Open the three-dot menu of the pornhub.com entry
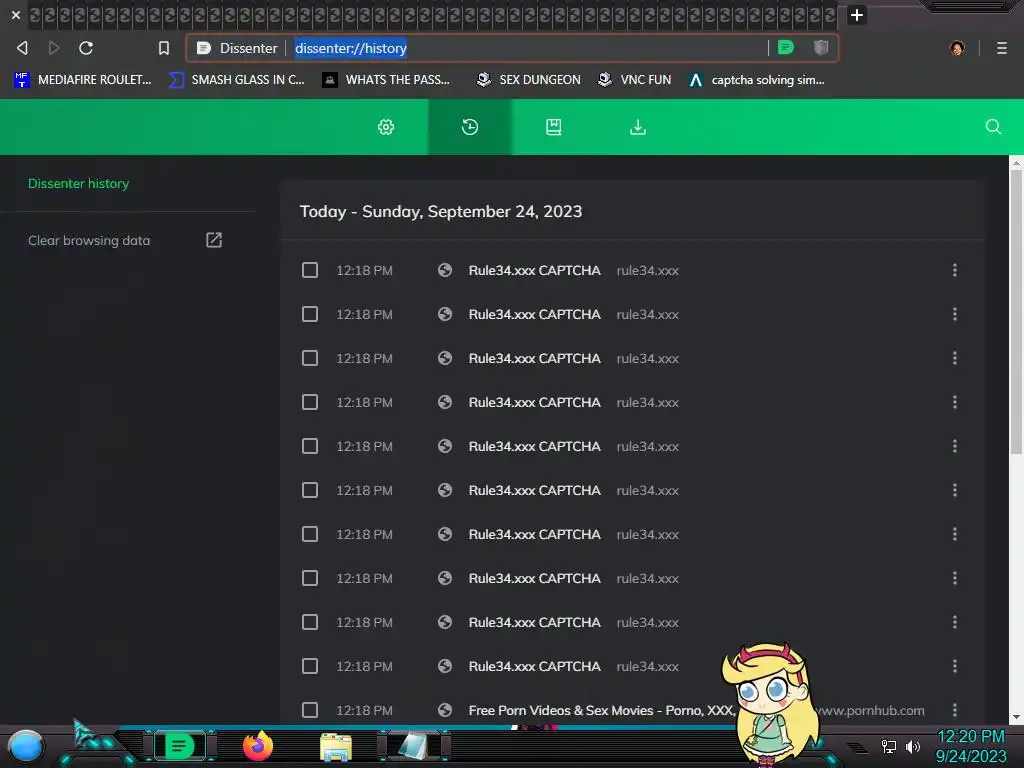Screen dimensions: 1024x768 tap(955, 710)
